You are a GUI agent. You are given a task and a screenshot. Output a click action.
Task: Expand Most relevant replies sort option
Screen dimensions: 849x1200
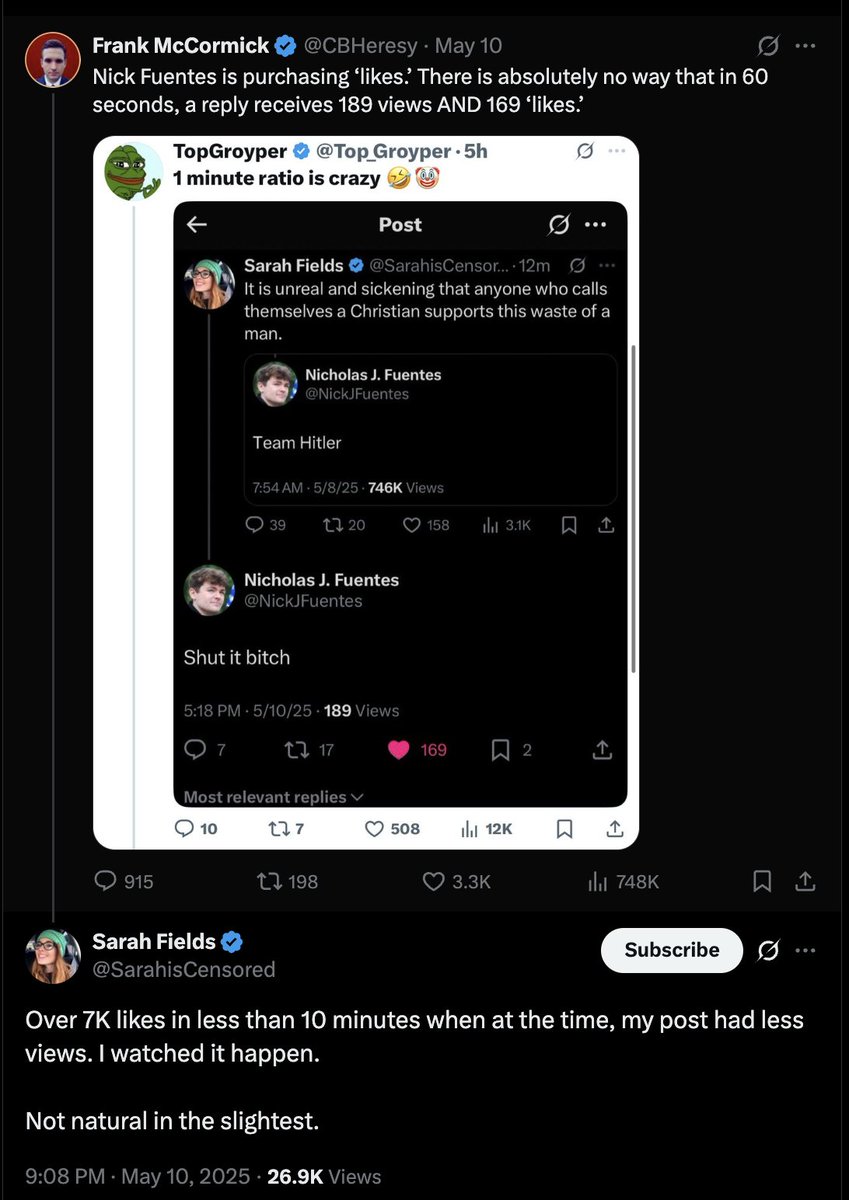click(274, 797)
